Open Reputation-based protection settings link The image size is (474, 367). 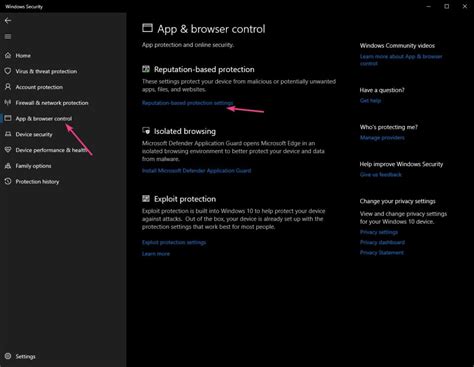pos(188,103)
